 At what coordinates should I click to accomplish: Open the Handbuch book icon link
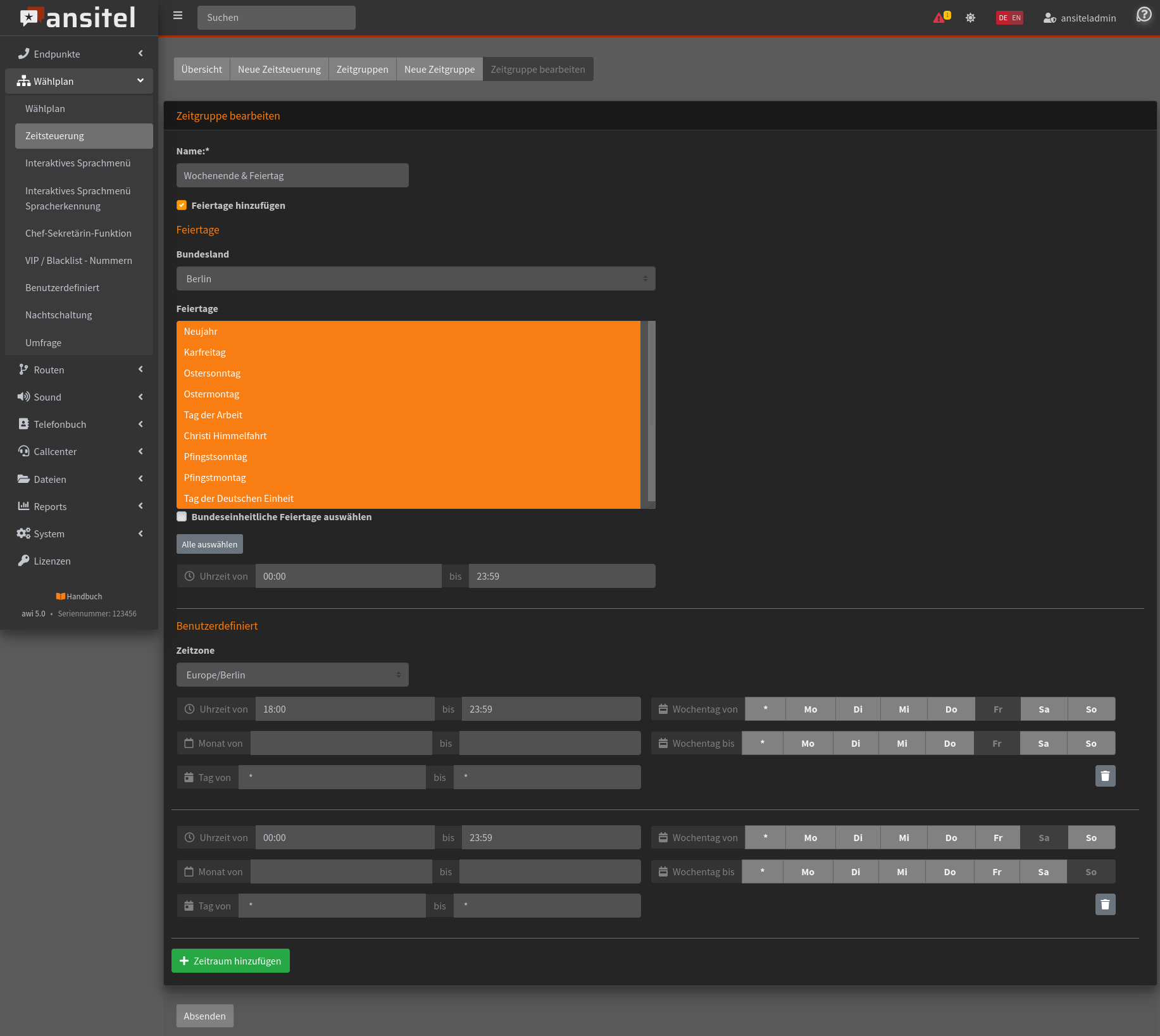click(x=61, y=596)
